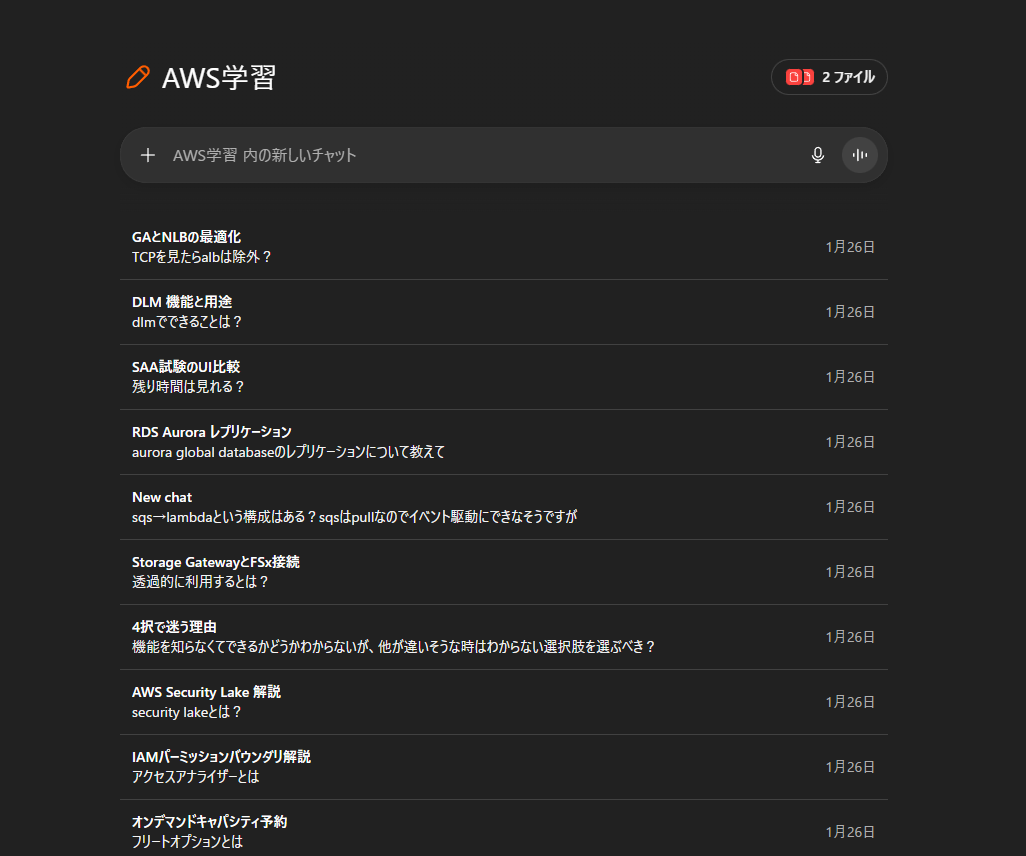Click 1月26日 date on DLM 機能と用途 row
The image size is (1026, 856).
pyautogui.click(x=850, y=312)
